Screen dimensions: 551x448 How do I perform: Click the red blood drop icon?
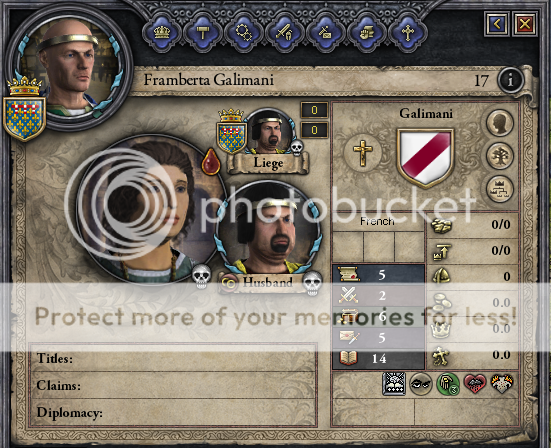[x=211, y=162]
